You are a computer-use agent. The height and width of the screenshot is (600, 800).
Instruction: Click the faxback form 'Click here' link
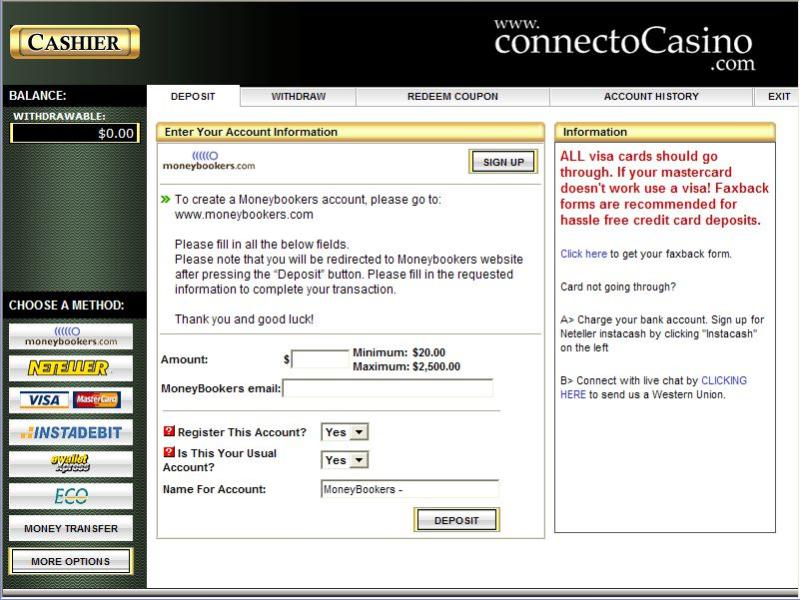click(x=583, y=254)
